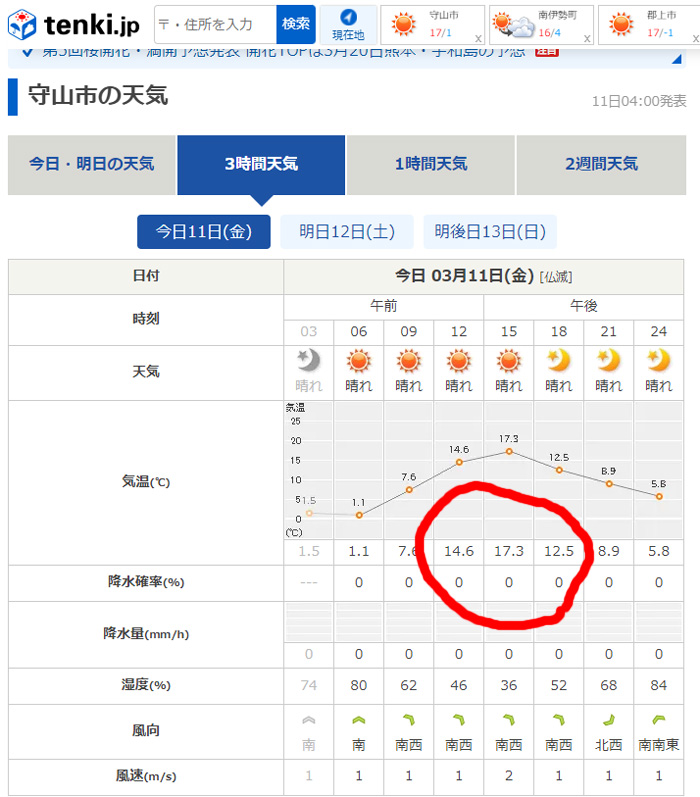The height and width of the screenshot is (797, 700).
Task: Show forecast for 明後日13日(日)
Action: click(x=490, y=232)
